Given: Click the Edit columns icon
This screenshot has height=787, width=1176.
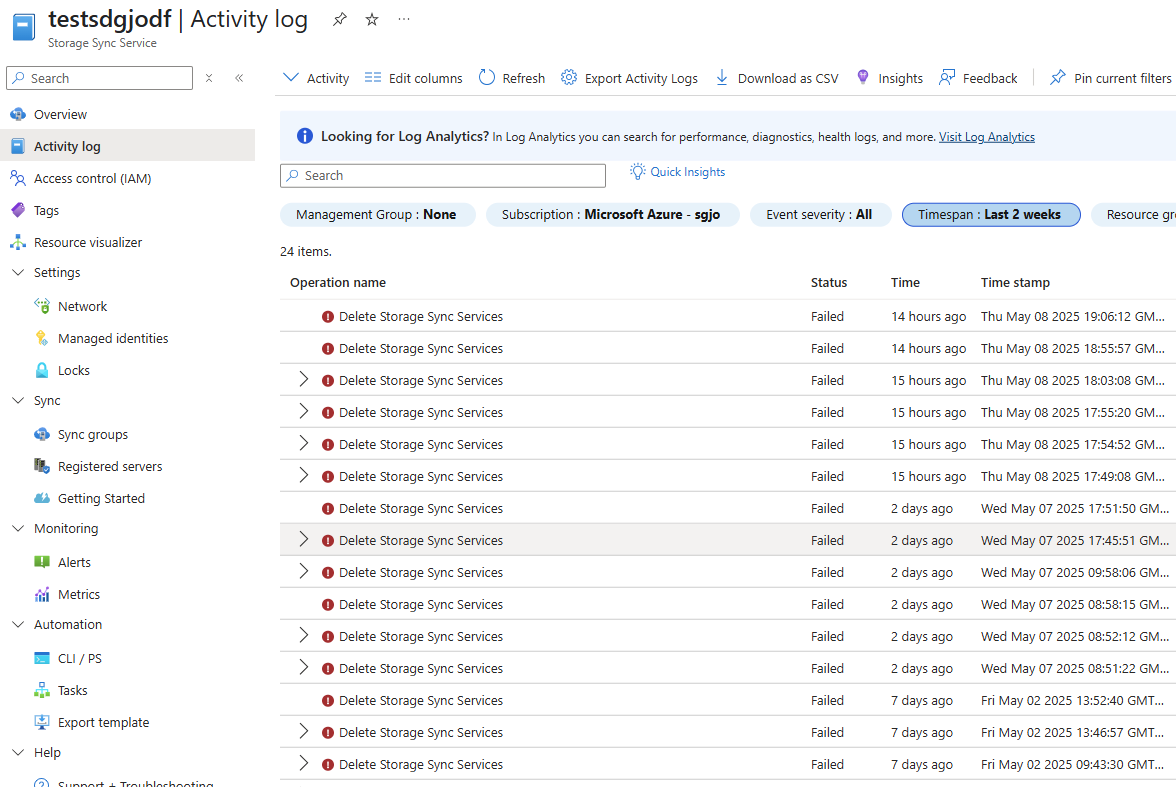Looking at the screenshot, I should [x=373, y=77].
